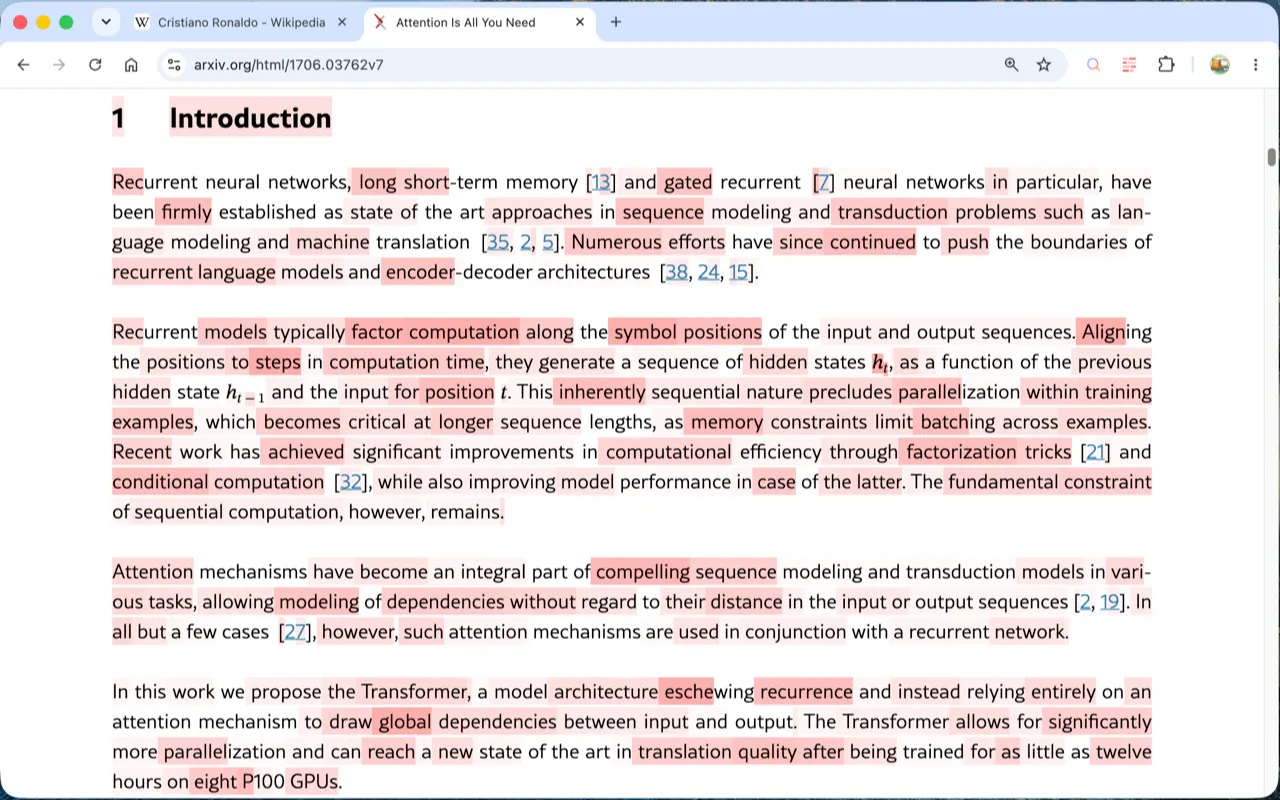1280x800 pixels.
Task: Reload the arXiv page
Action: [95, 65]
